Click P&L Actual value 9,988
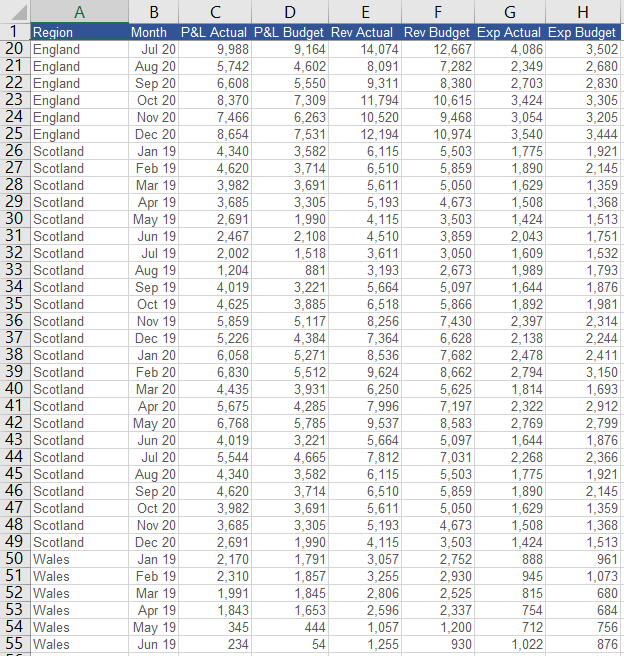 [x=214, y=49]
